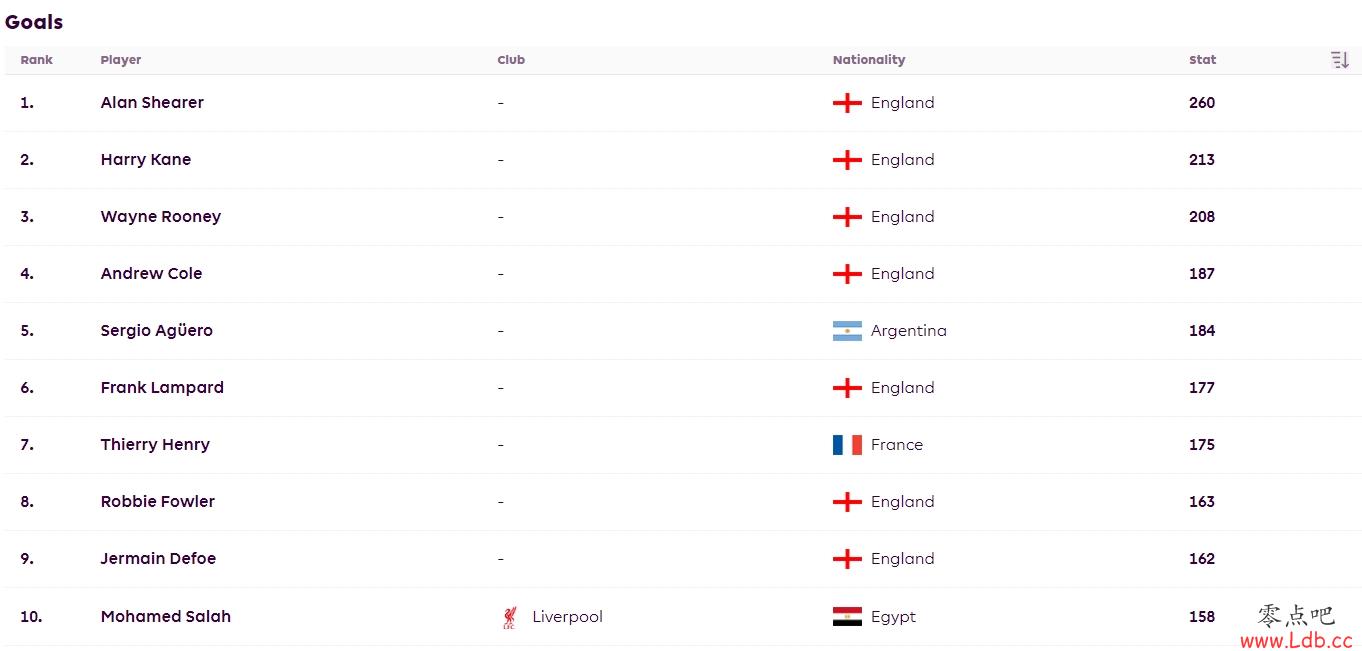Screen dimensions: 1362x651
Task: Click England flag in Harry Kane's row
Action: pyautogui.click(x=847, y=160)
